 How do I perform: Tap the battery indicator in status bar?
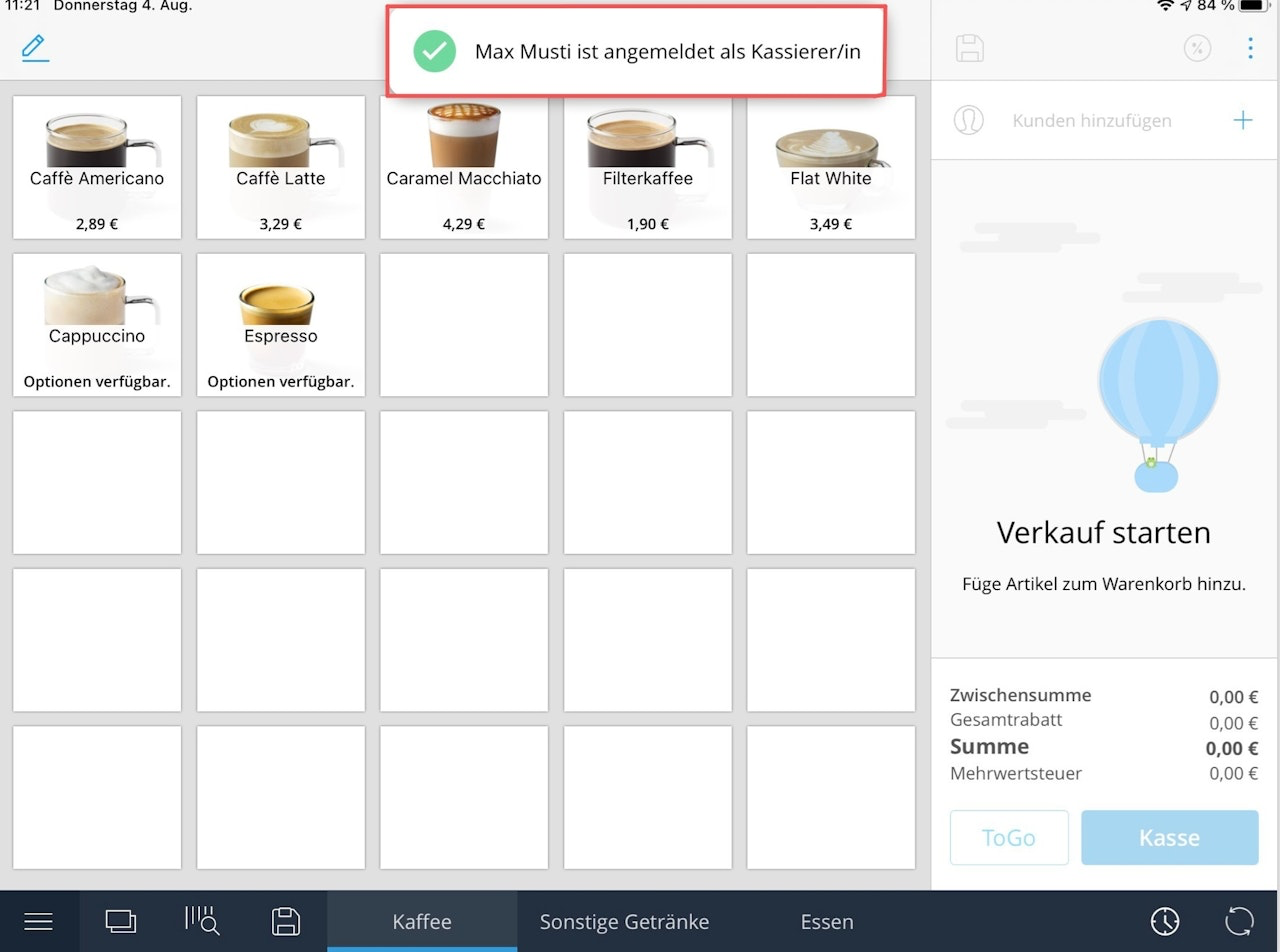pos(1252,6)
